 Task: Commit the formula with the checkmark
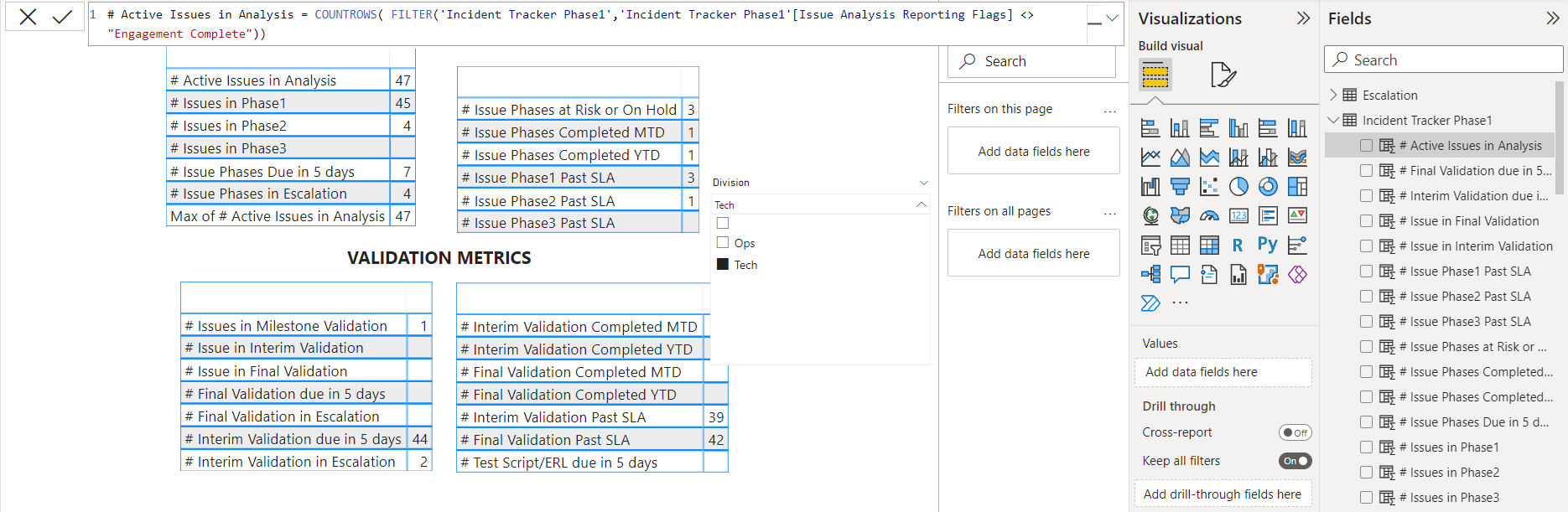pos(62,17)
